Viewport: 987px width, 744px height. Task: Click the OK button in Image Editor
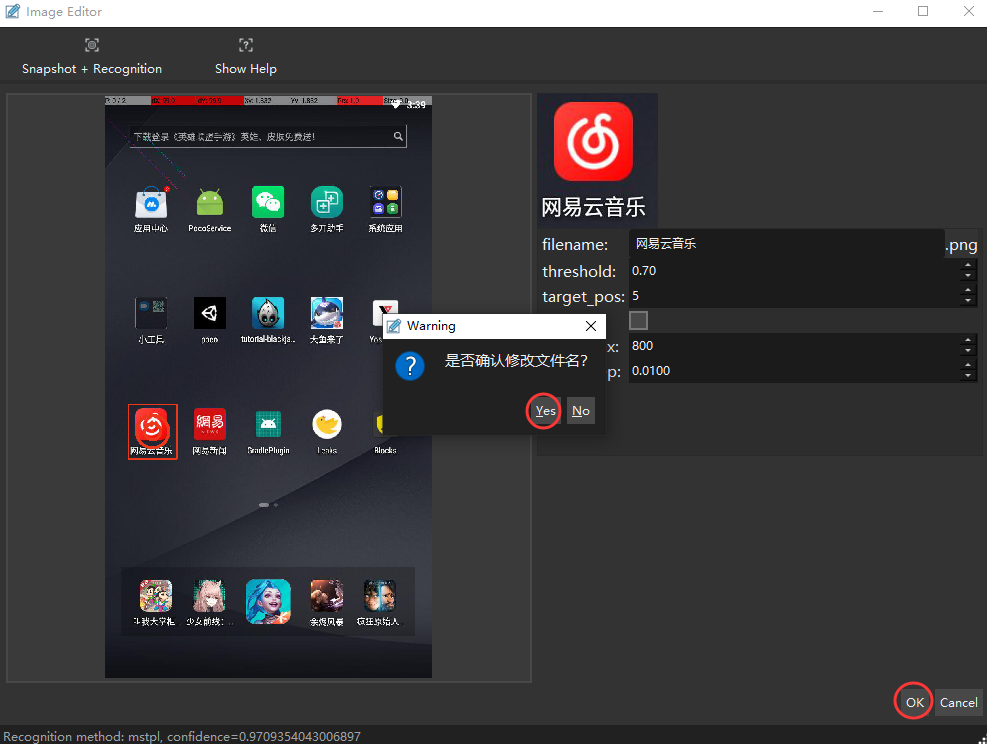915,702
